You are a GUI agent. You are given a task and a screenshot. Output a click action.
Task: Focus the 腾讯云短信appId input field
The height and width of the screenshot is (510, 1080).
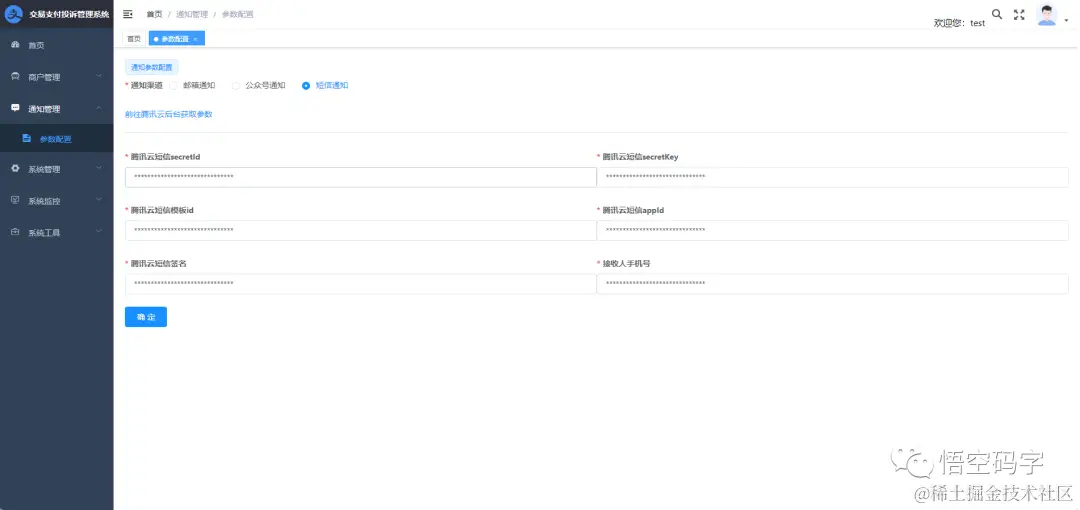pyautogui.click(x=832, y=230)
